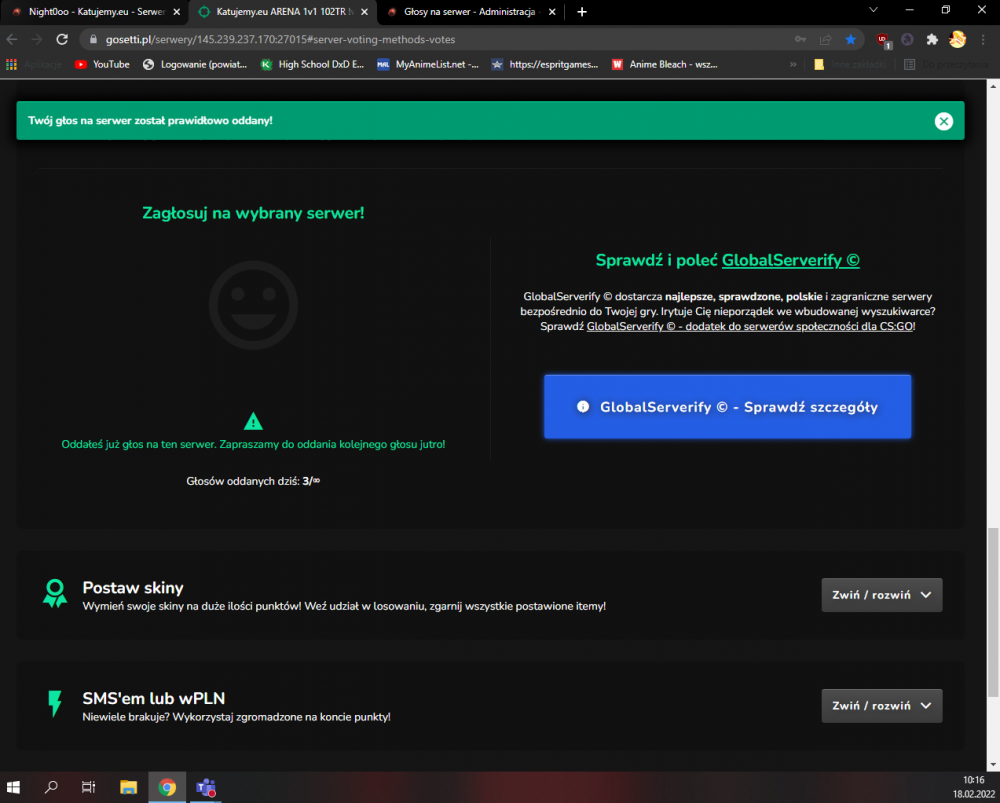
Task: Open the Apps grid shortcut in bookmarks bar
Action: click(x=11, y=64)
